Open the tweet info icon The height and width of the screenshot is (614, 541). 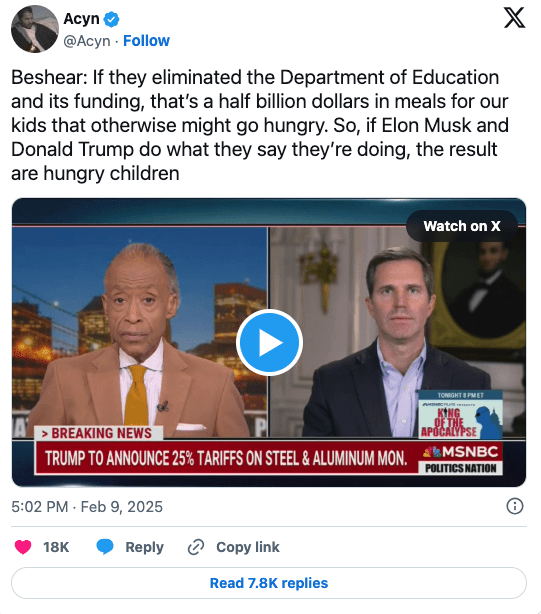pos(515,506)
